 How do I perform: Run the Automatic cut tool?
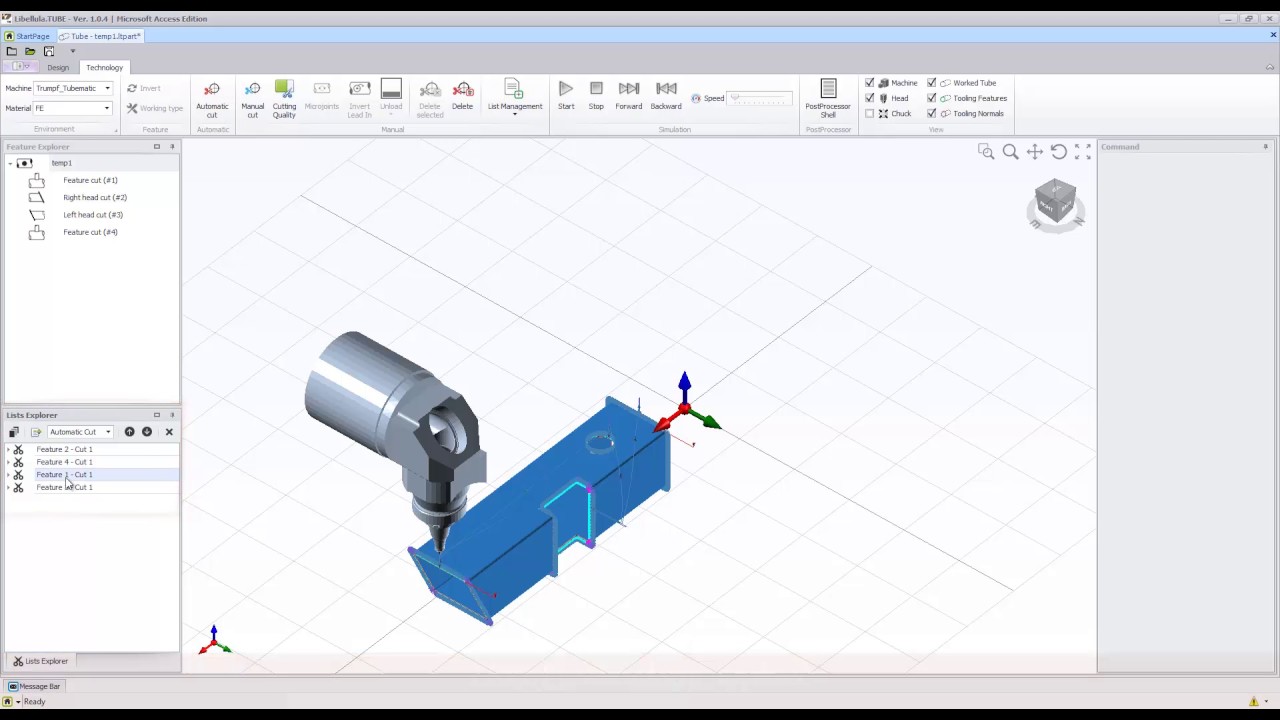tap(212, 99)
